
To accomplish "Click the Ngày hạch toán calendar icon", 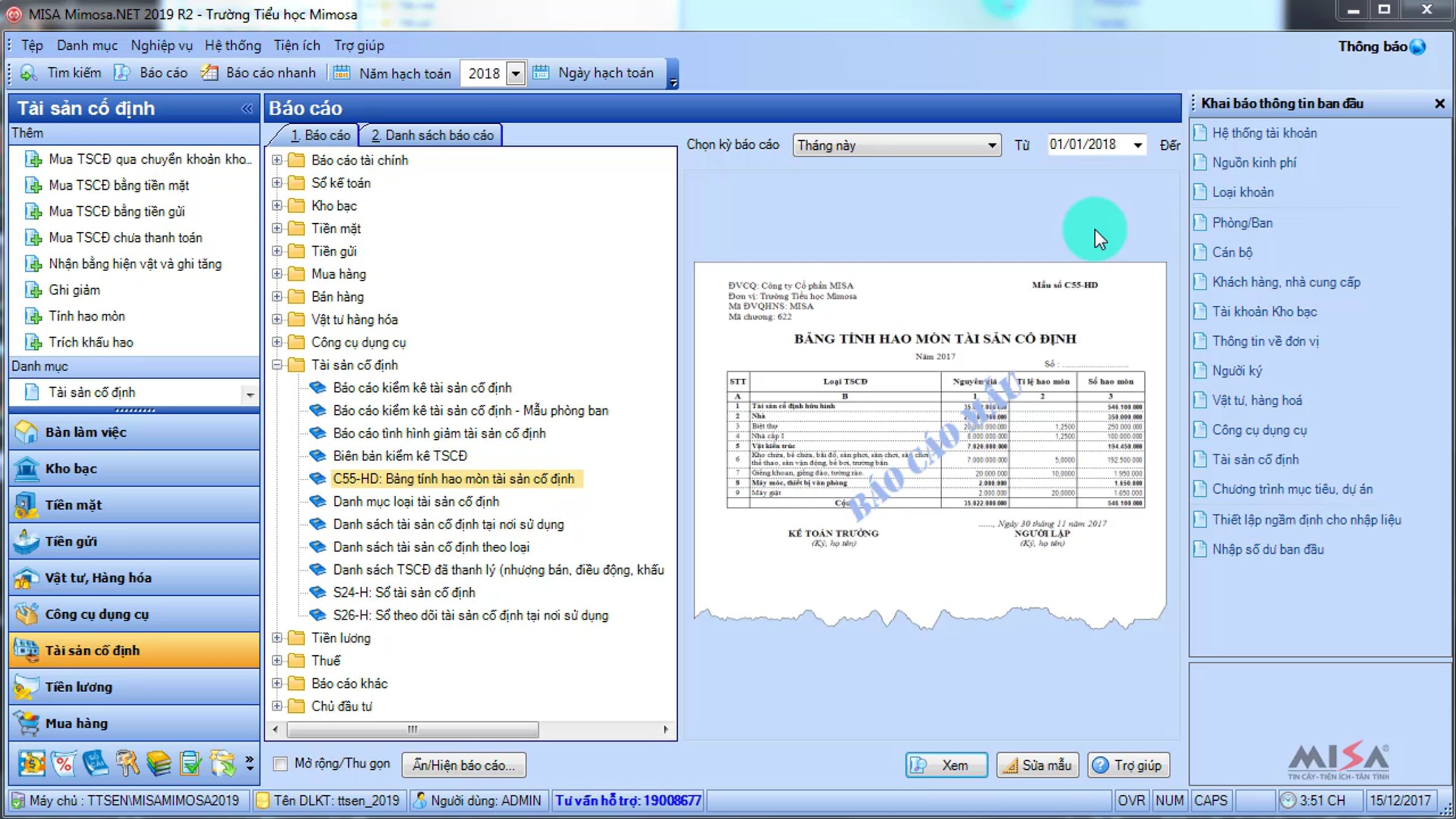I will 541,73.
